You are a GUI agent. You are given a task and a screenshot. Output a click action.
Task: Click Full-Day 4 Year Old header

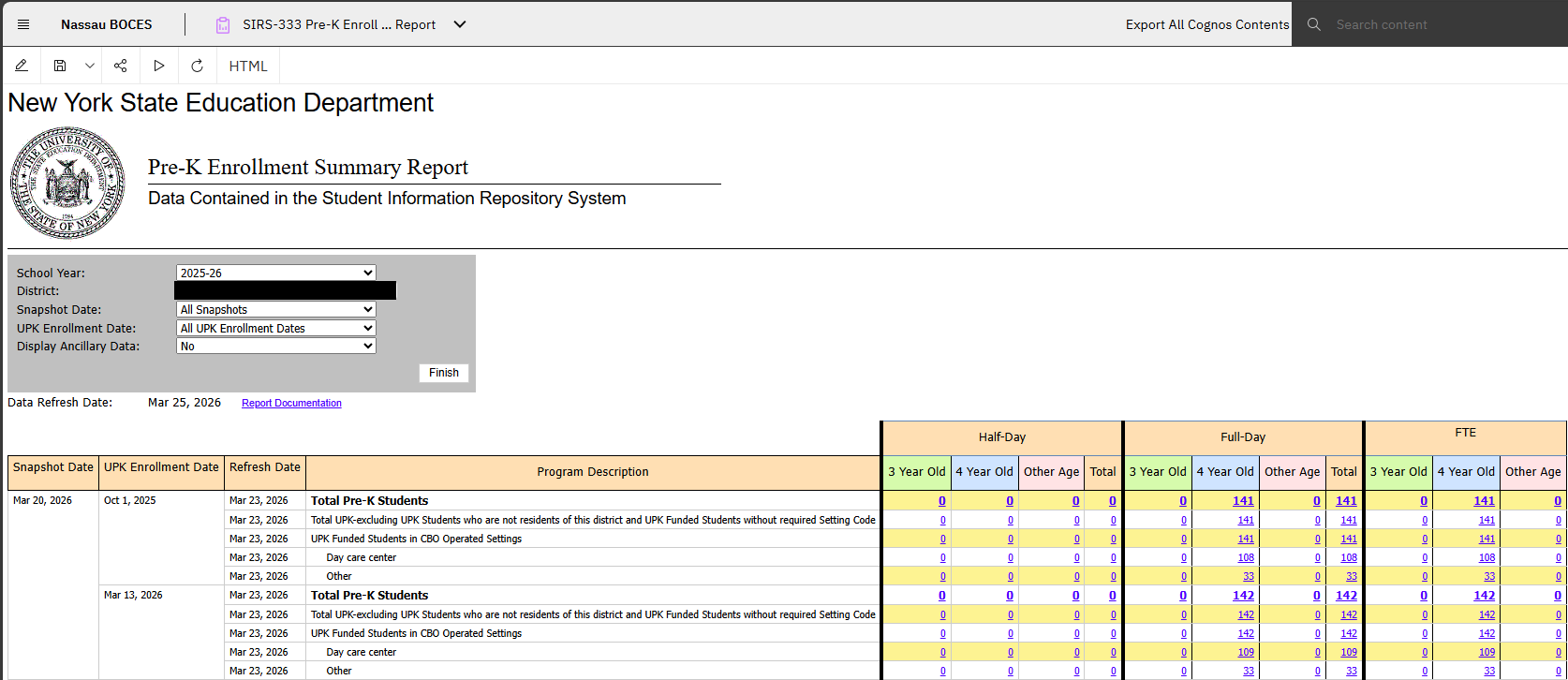pyautogui.click(x=1225, y=472)
